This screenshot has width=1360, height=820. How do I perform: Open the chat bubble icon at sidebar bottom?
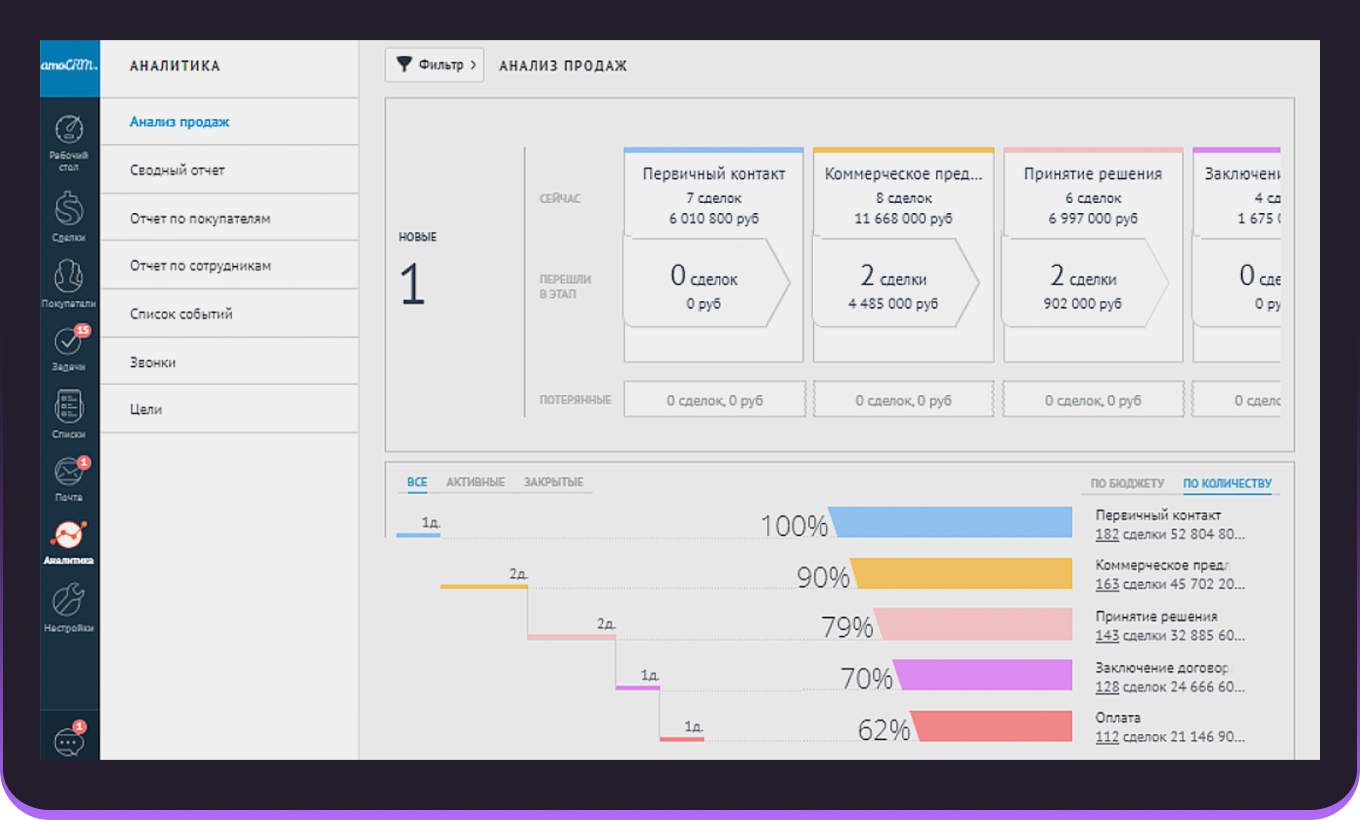(x=69, y=741)
